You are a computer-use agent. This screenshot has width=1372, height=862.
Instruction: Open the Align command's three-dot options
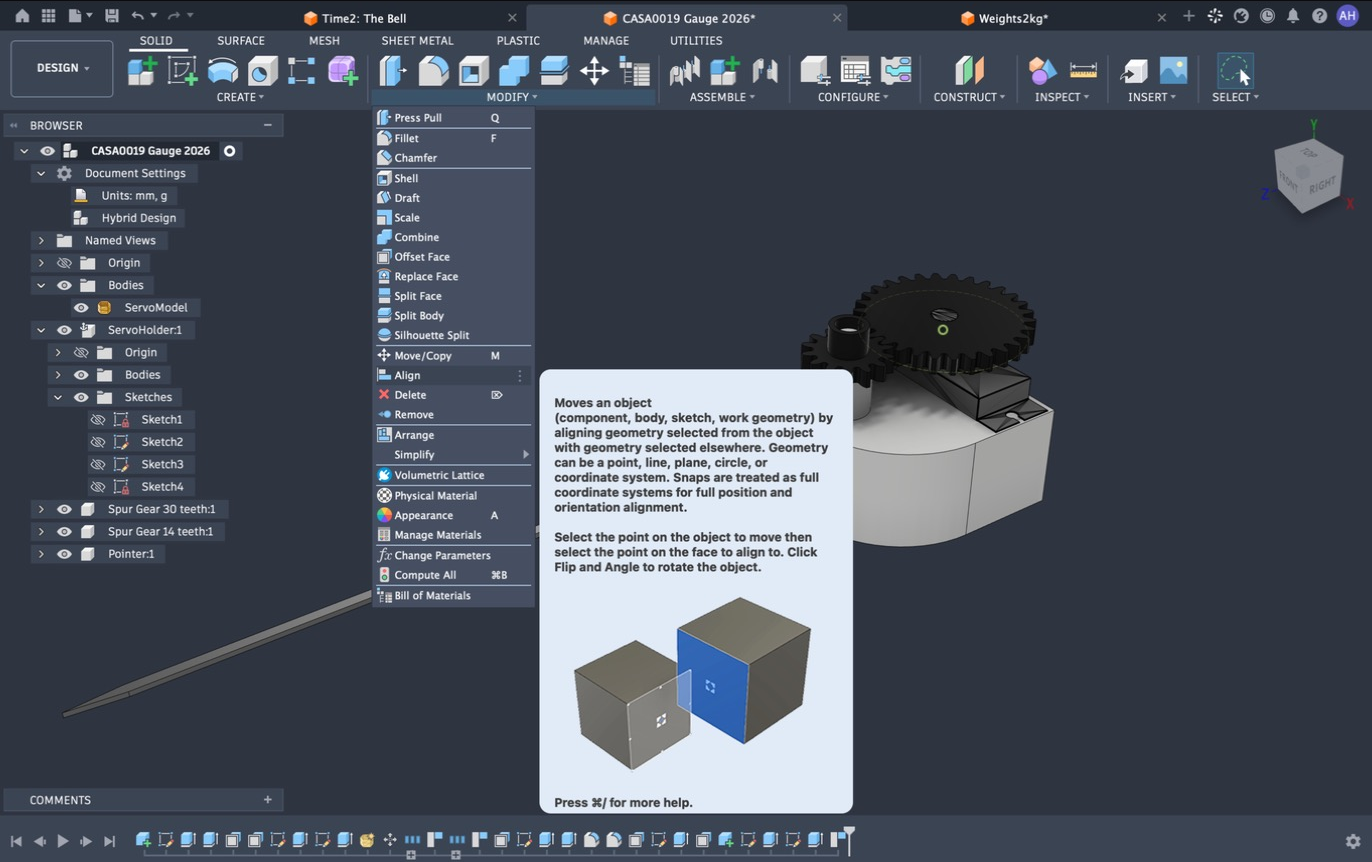click(520, 376)
